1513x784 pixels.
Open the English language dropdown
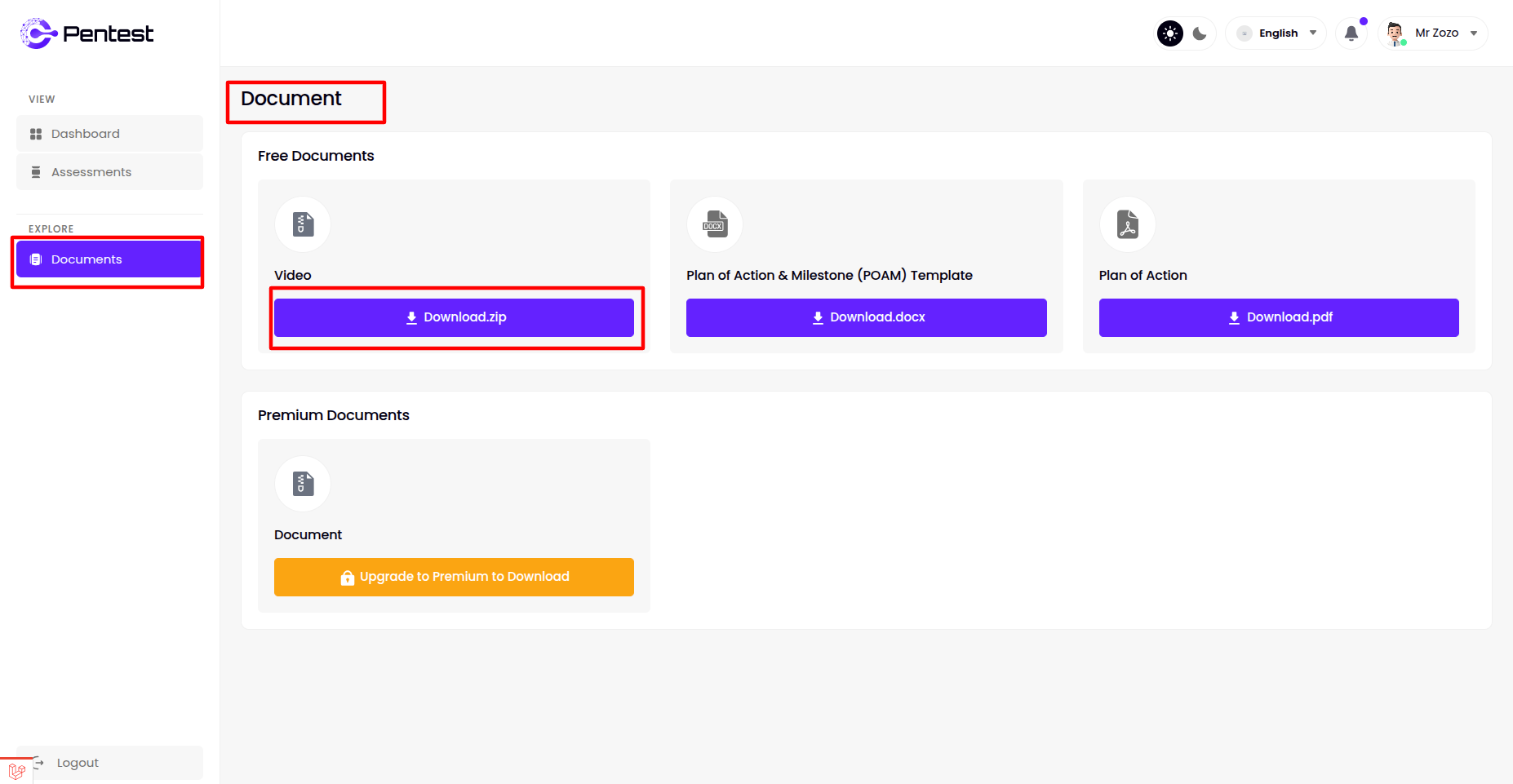pyautogui.click(x=1277, y=33)
